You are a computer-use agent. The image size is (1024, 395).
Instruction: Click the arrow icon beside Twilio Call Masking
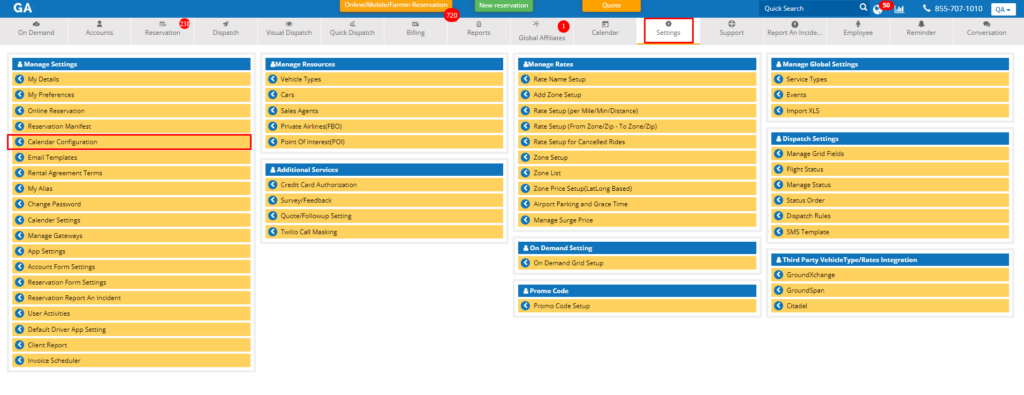[x=272, y=232]
